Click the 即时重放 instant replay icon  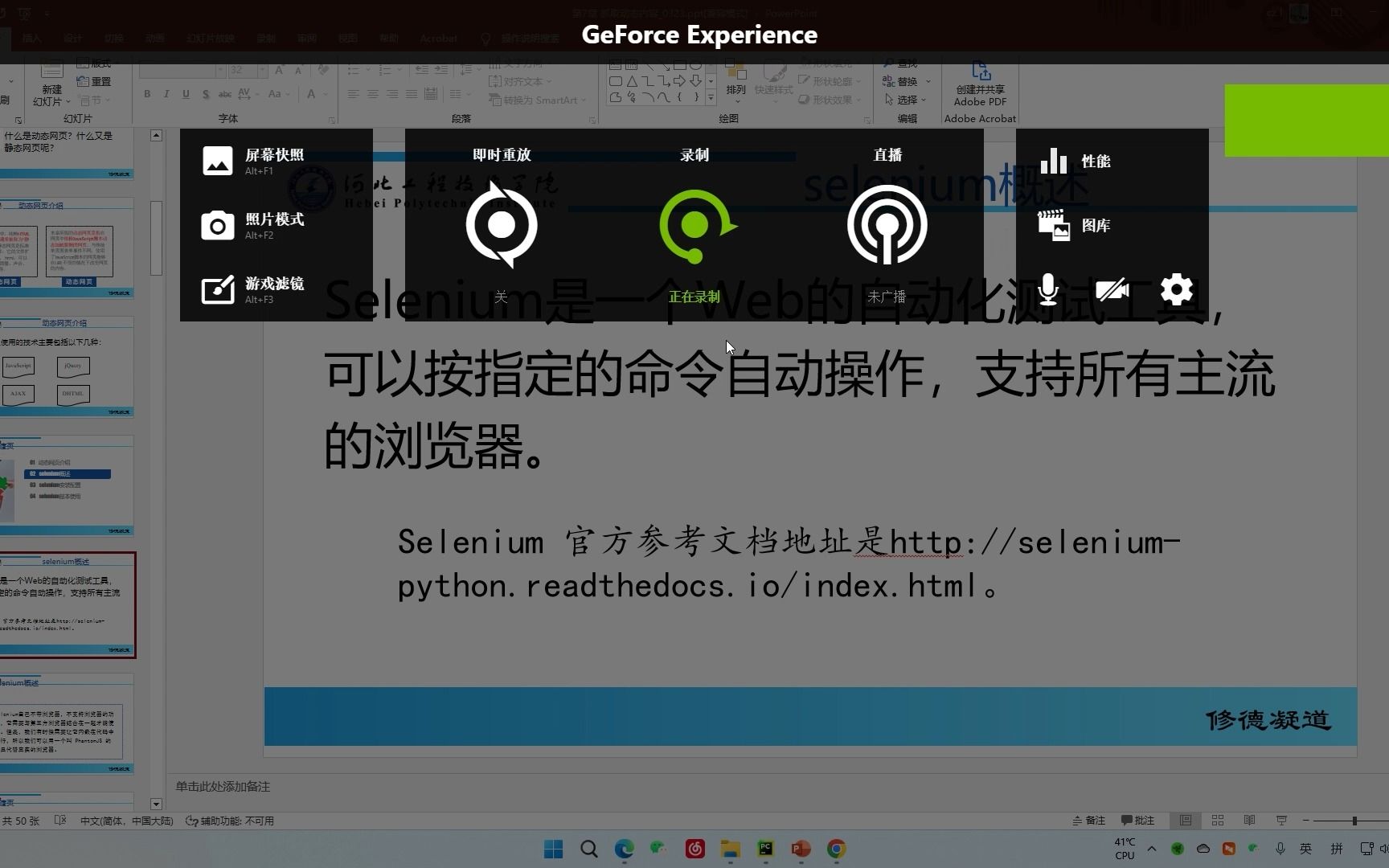(502, 225)
